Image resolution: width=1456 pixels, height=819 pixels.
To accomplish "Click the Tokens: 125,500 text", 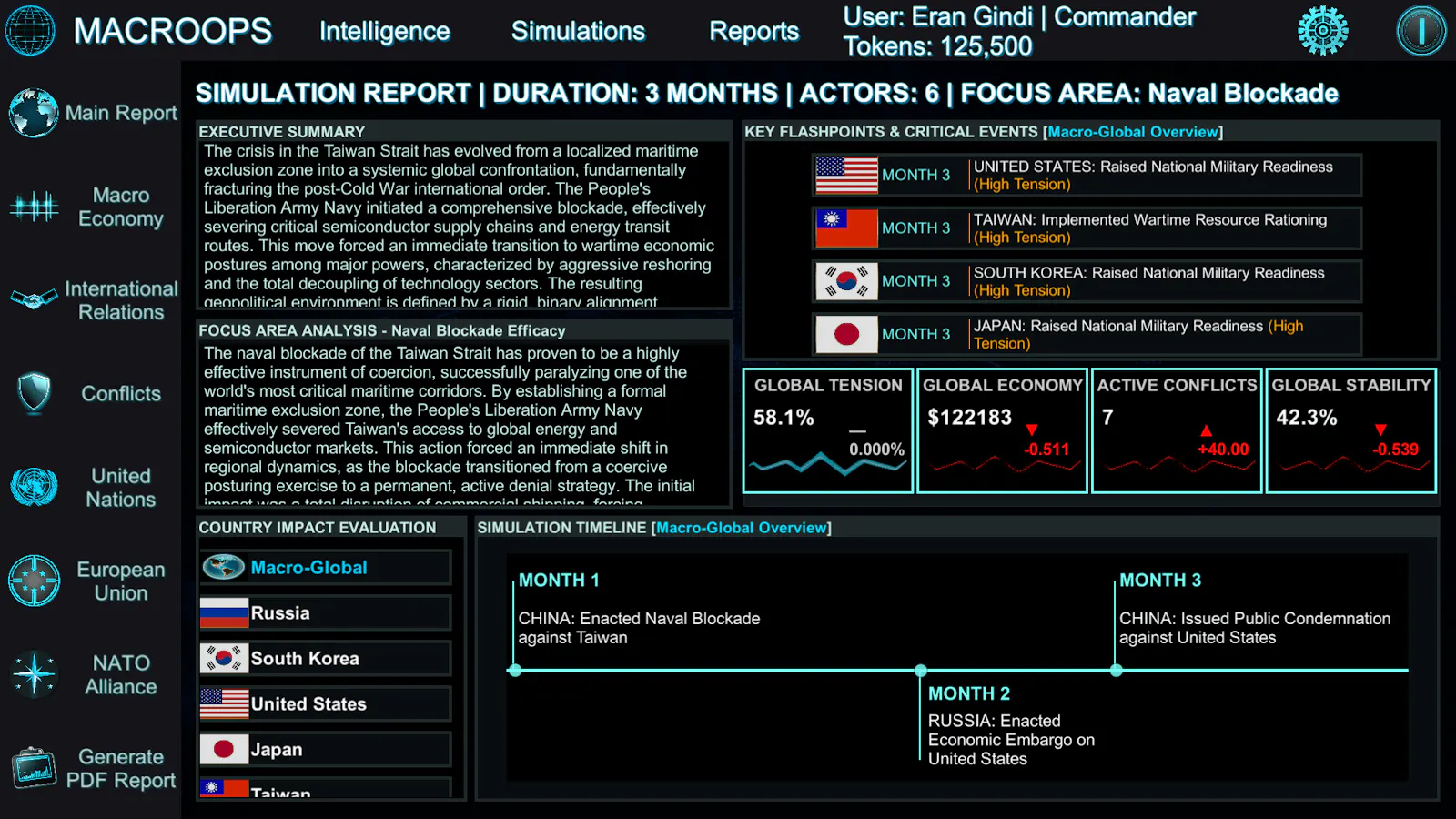I will [x=937, y=46].
